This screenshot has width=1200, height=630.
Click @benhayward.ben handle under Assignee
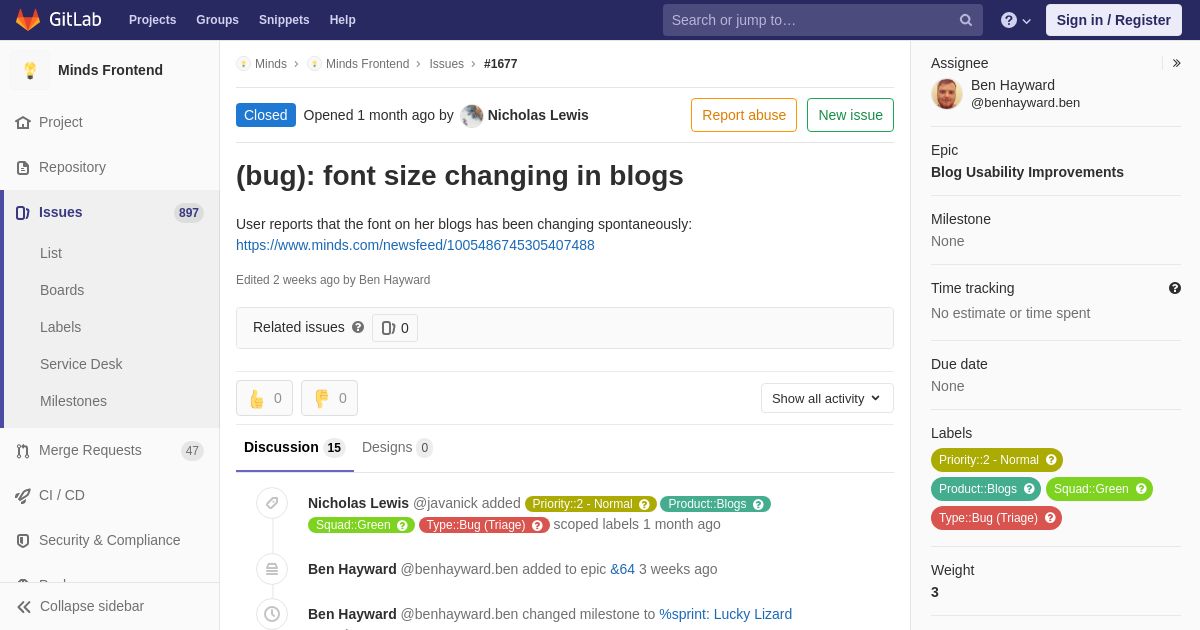point(1025,103)
